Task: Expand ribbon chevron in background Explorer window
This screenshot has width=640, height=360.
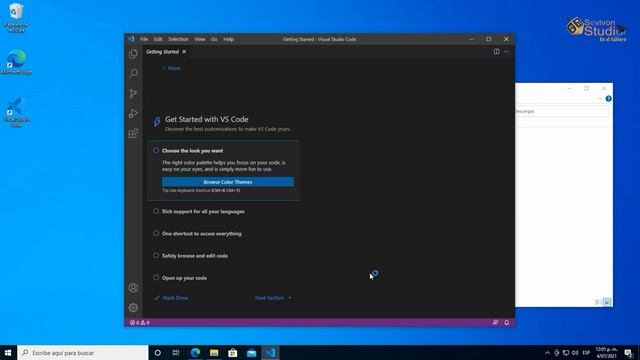Action: coord(600,99)
